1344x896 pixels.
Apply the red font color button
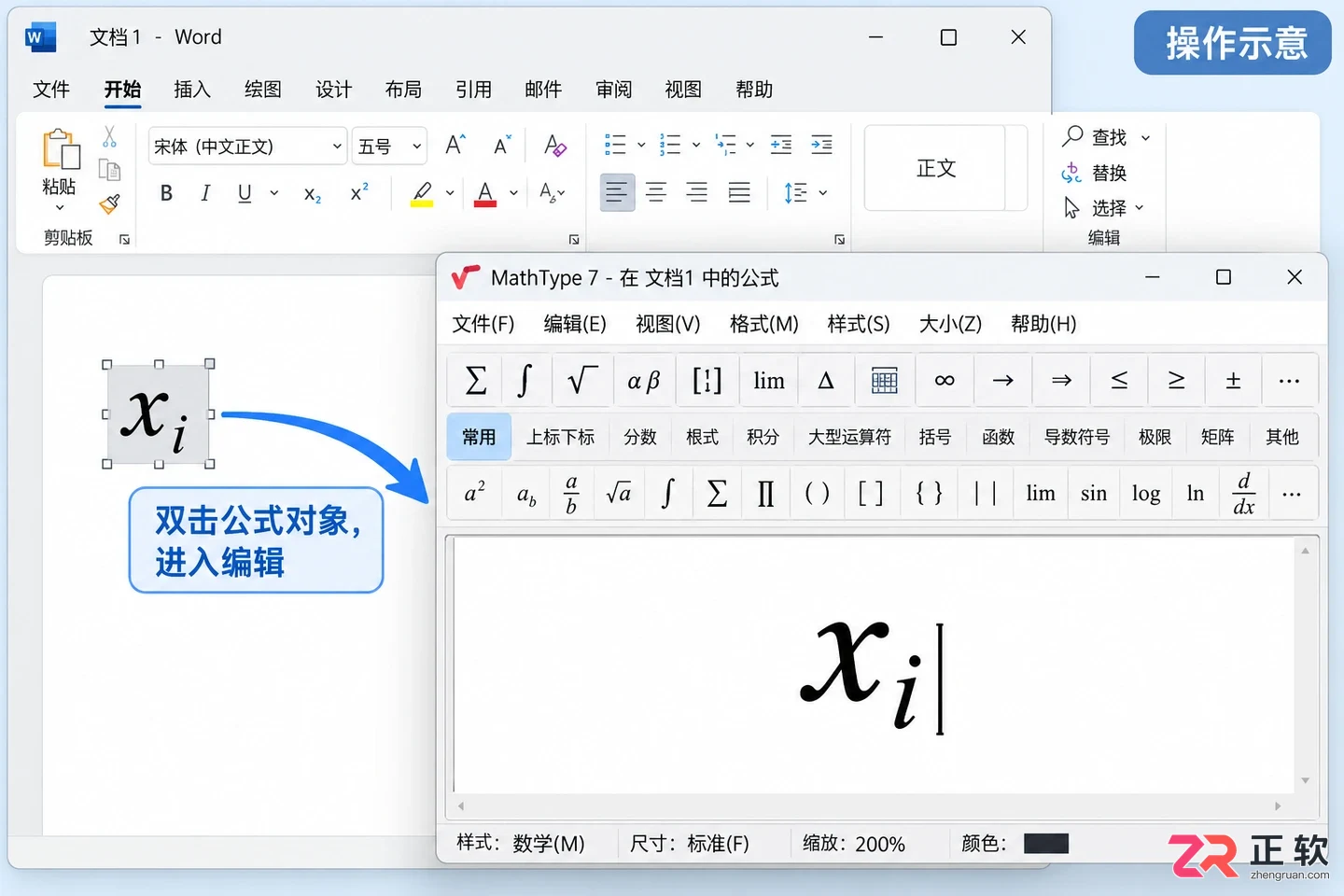click(x=485, y=193)
